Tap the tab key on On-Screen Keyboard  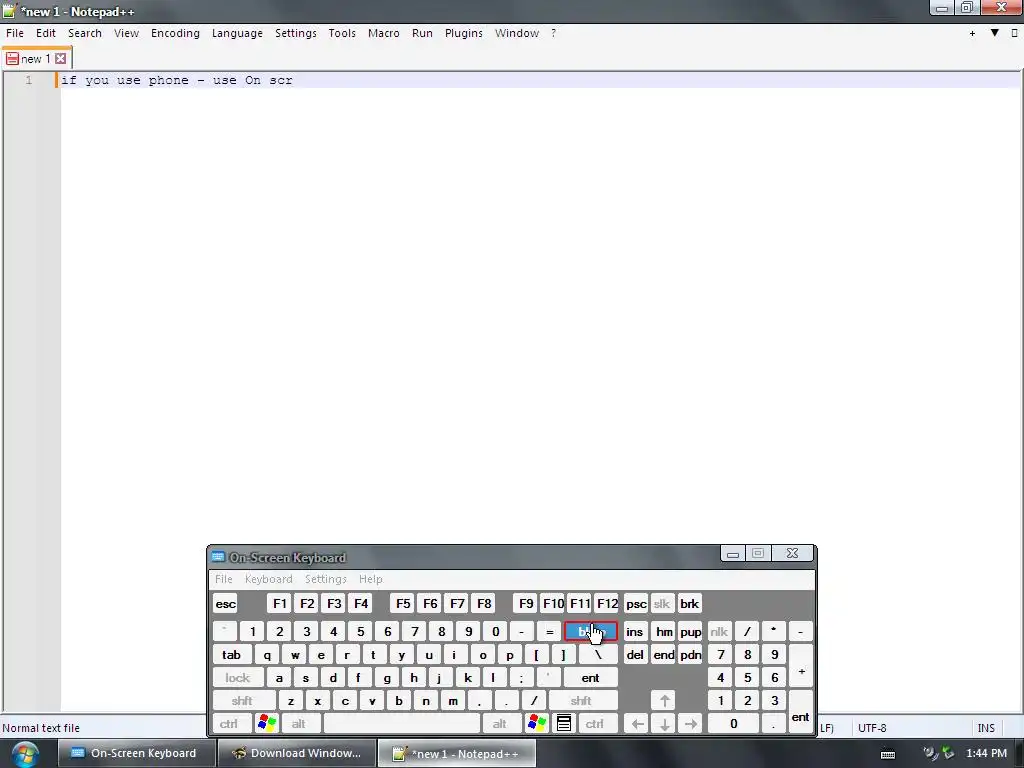tap(231, 655)
